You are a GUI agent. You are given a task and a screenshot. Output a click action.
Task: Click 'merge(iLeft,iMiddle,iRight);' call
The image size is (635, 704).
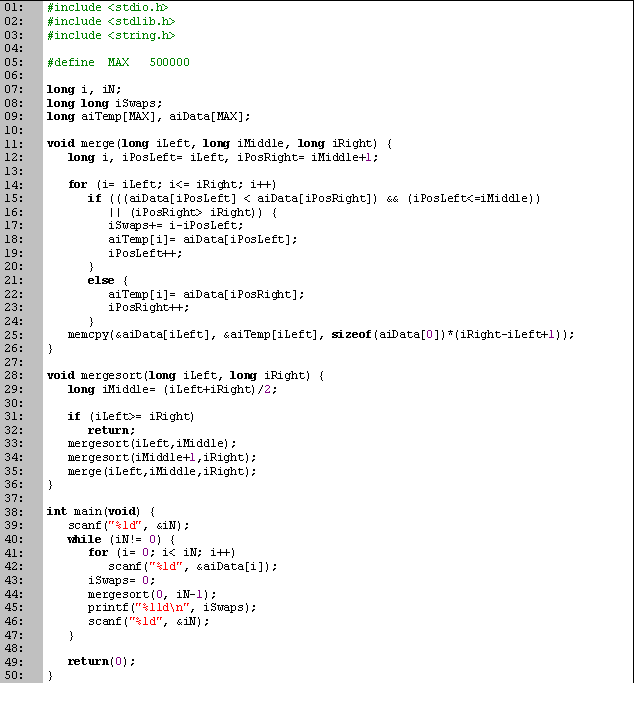pyautogui.click(x=162, y=471)
